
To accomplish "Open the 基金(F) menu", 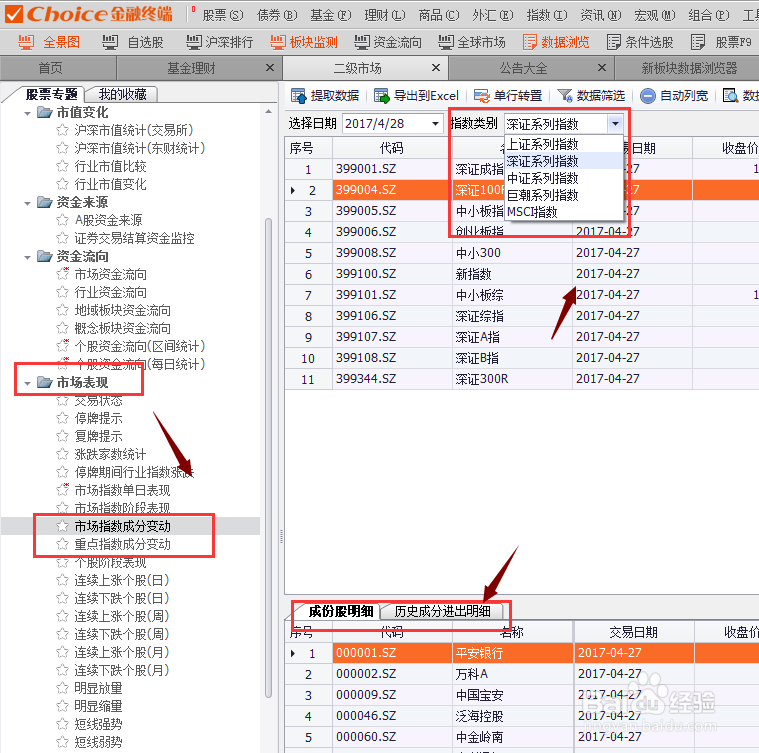I will [331, 15].
